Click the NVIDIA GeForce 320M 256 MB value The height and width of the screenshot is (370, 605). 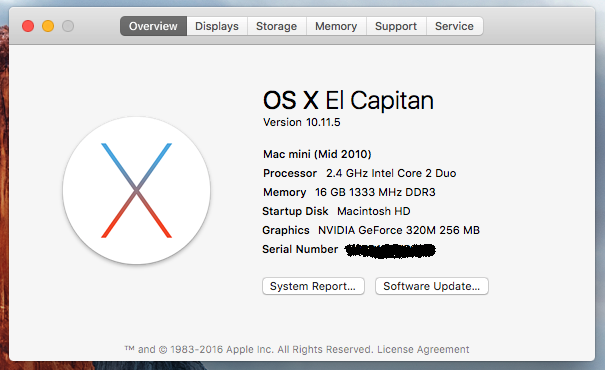399,230
